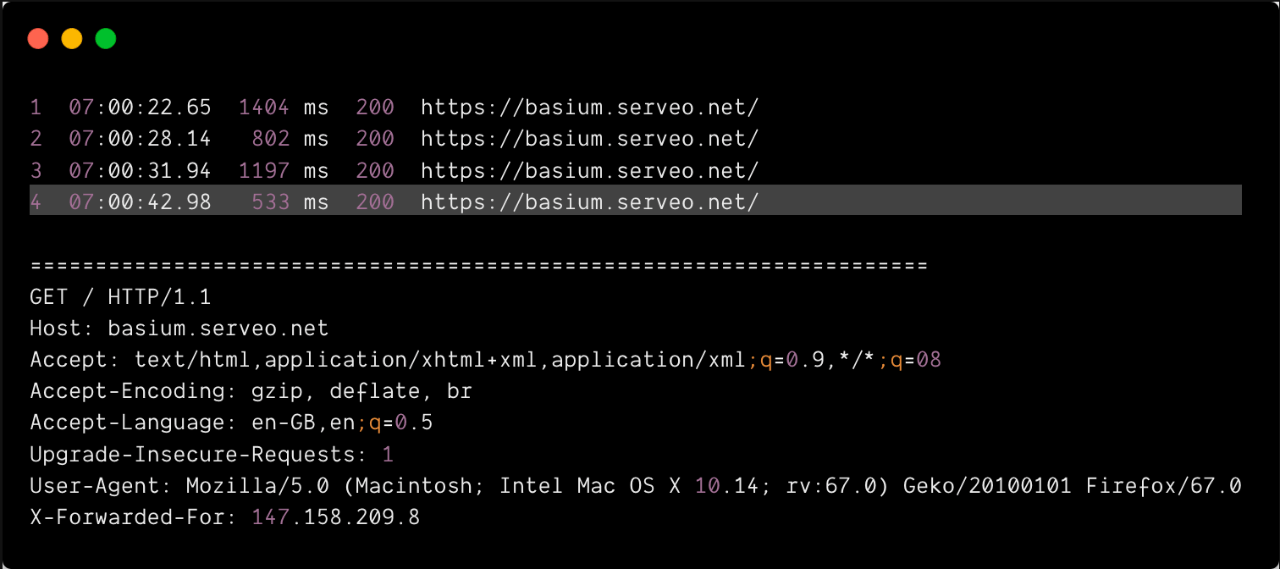The image size is (1280, 569).
Task: Select highlighted request row 4 at 07:00:42.98
Action: (x=635, y=200)
